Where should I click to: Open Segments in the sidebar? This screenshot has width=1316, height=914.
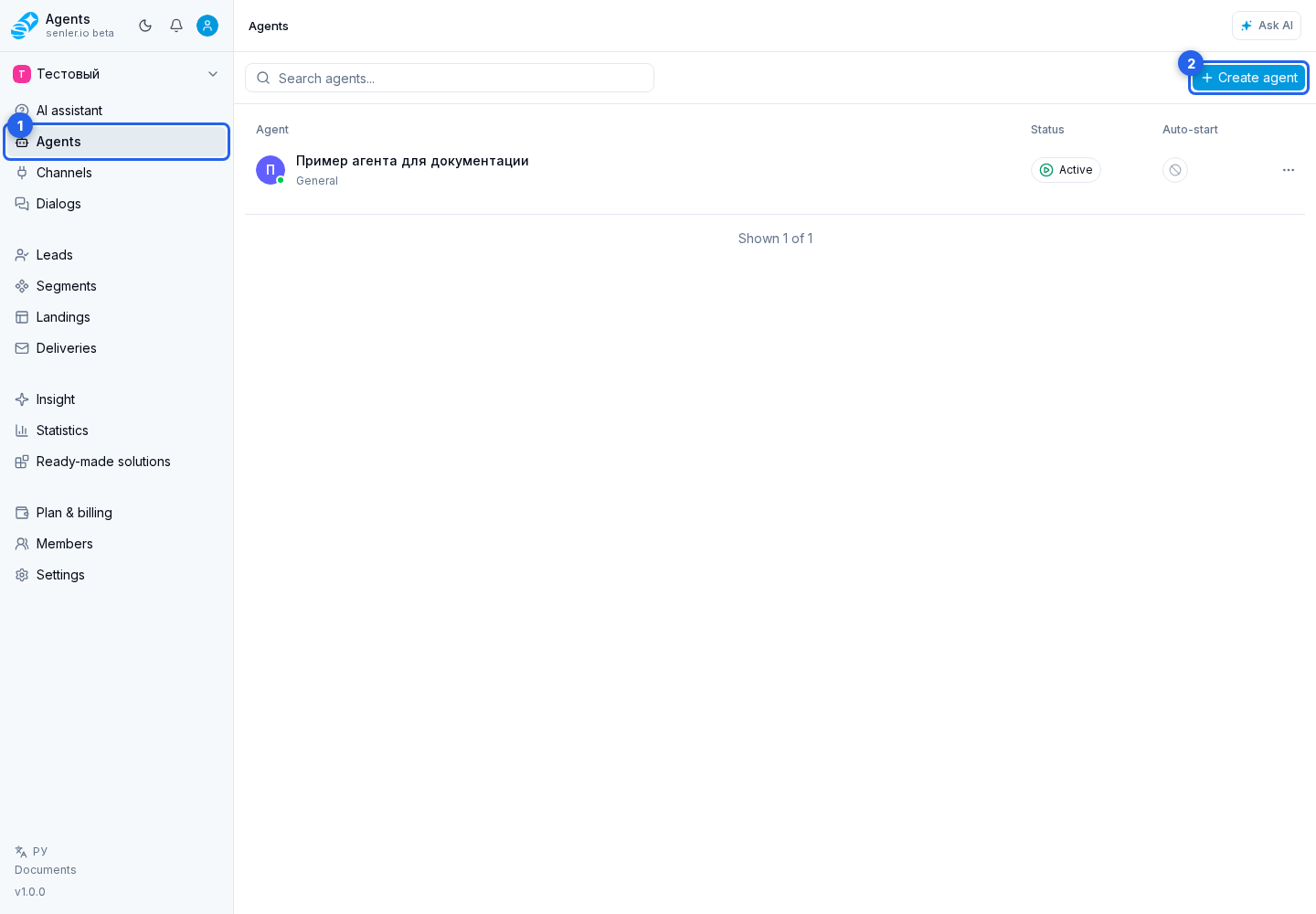(x=117, y=286)
